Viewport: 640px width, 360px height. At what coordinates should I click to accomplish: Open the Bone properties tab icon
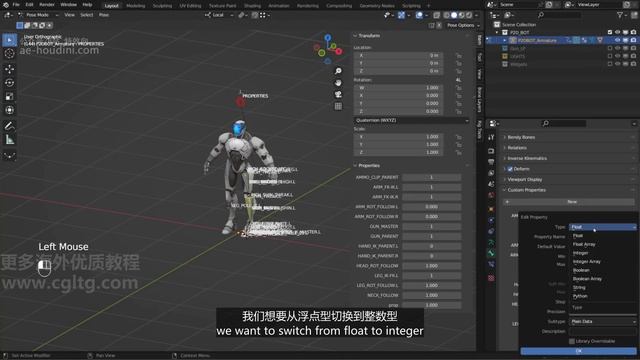pos(491,253)
